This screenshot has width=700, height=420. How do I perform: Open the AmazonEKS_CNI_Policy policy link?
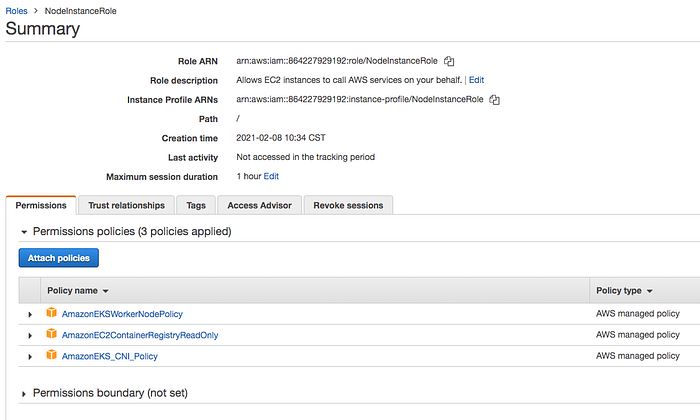(x=109, y=356)
